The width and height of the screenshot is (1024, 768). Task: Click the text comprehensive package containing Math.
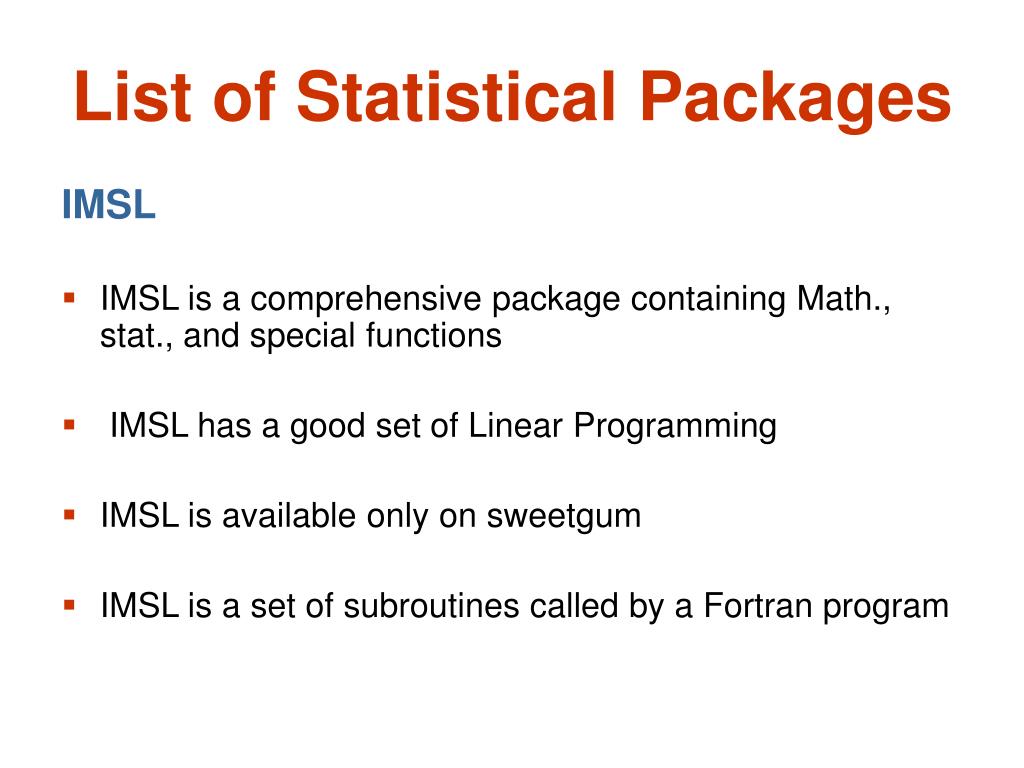[567, 300]
